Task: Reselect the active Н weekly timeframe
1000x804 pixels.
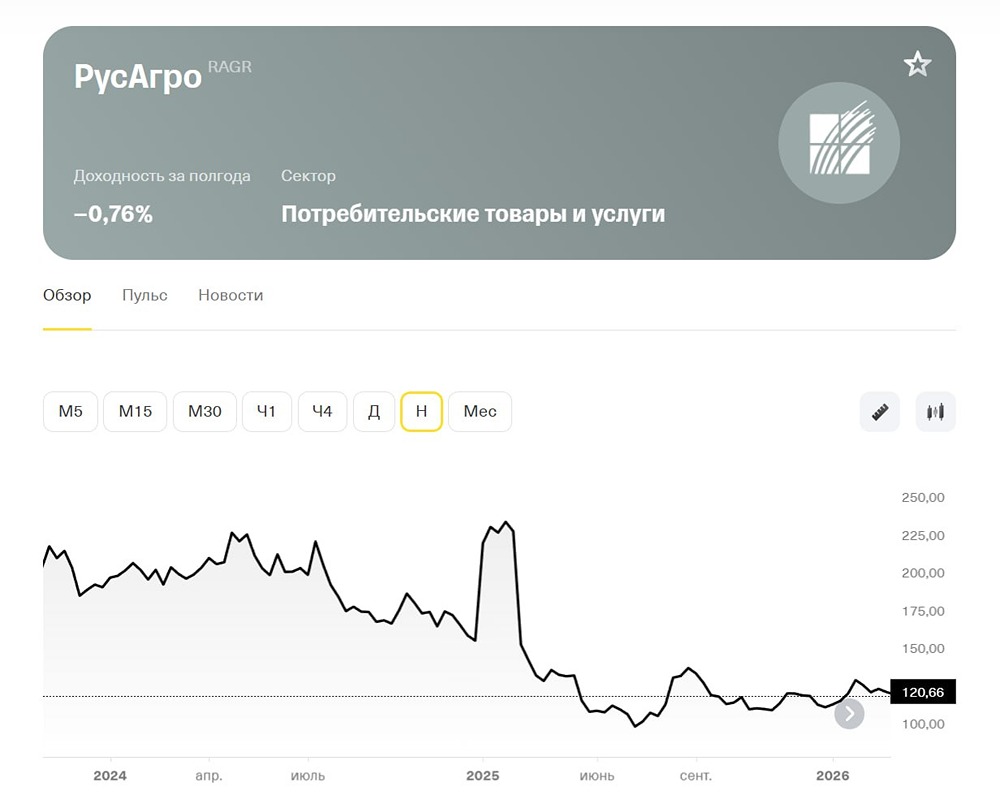Action: pyautogui.click(x=421, y=411)
